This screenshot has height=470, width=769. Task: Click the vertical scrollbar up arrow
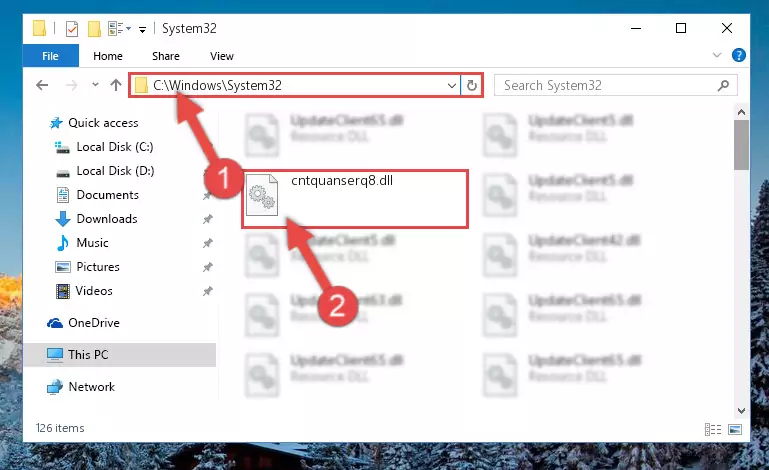point(742,112)
